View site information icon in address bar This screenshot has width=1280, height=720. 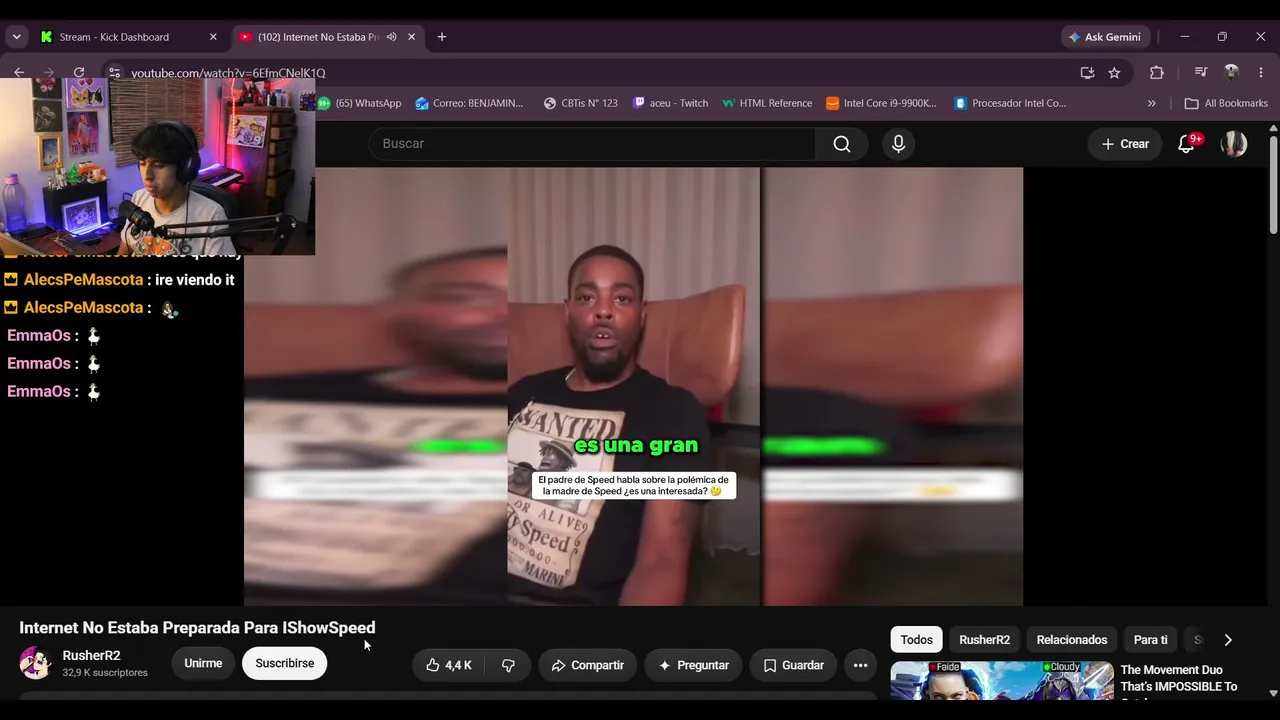pyautogui.click(x=115, y=73)
